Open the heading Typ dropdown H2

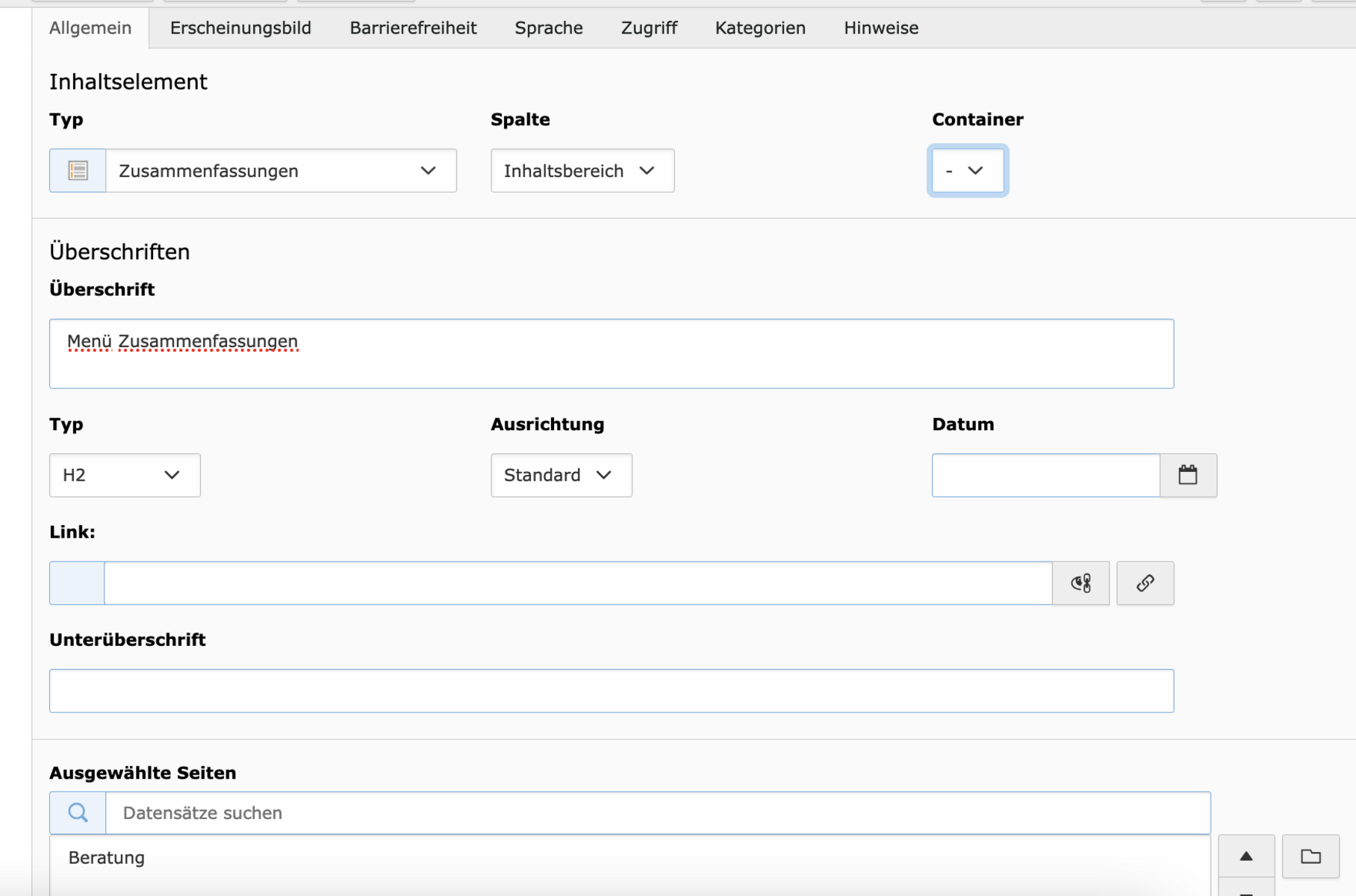125,475
